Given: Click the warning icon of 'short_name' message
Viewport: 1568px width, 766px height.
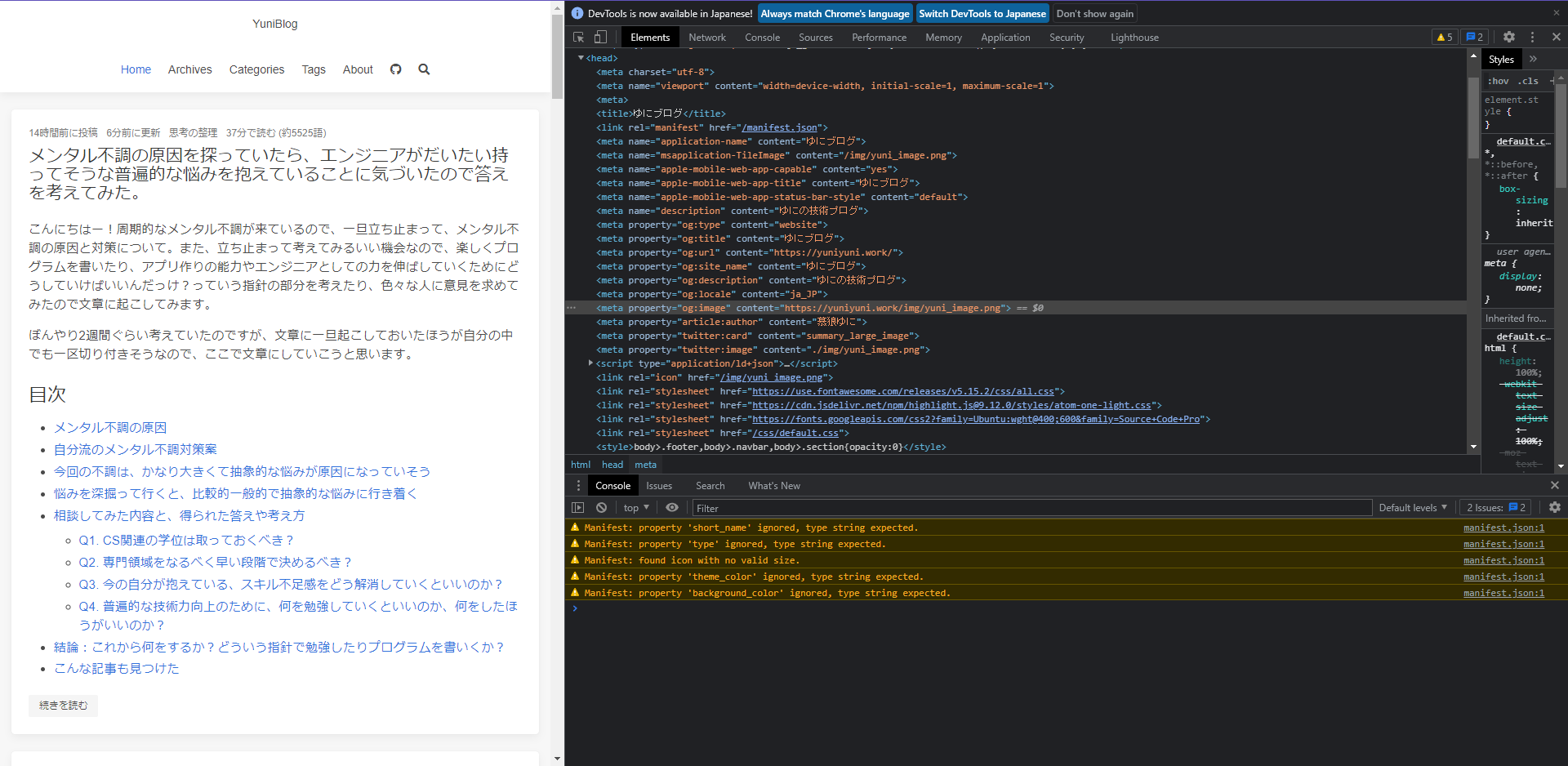Looking at the screenshot, I should (x=574, y=528).
